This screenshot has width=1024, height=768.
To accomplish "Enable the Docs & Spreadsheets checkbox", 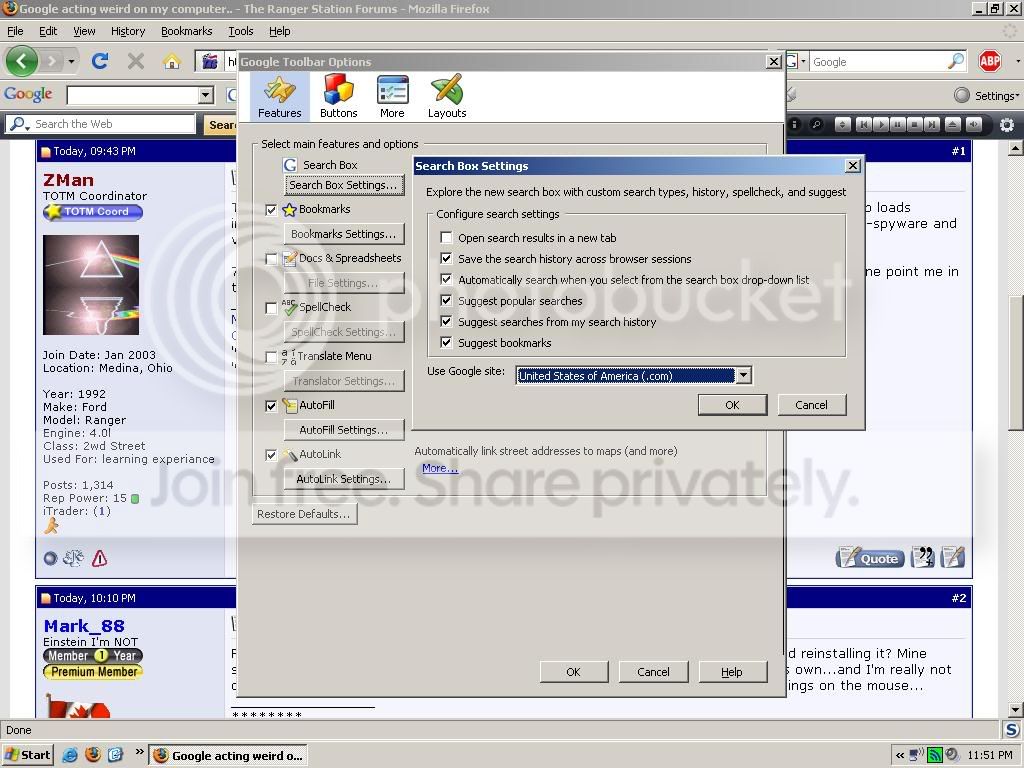I will (x=271, y=259).
